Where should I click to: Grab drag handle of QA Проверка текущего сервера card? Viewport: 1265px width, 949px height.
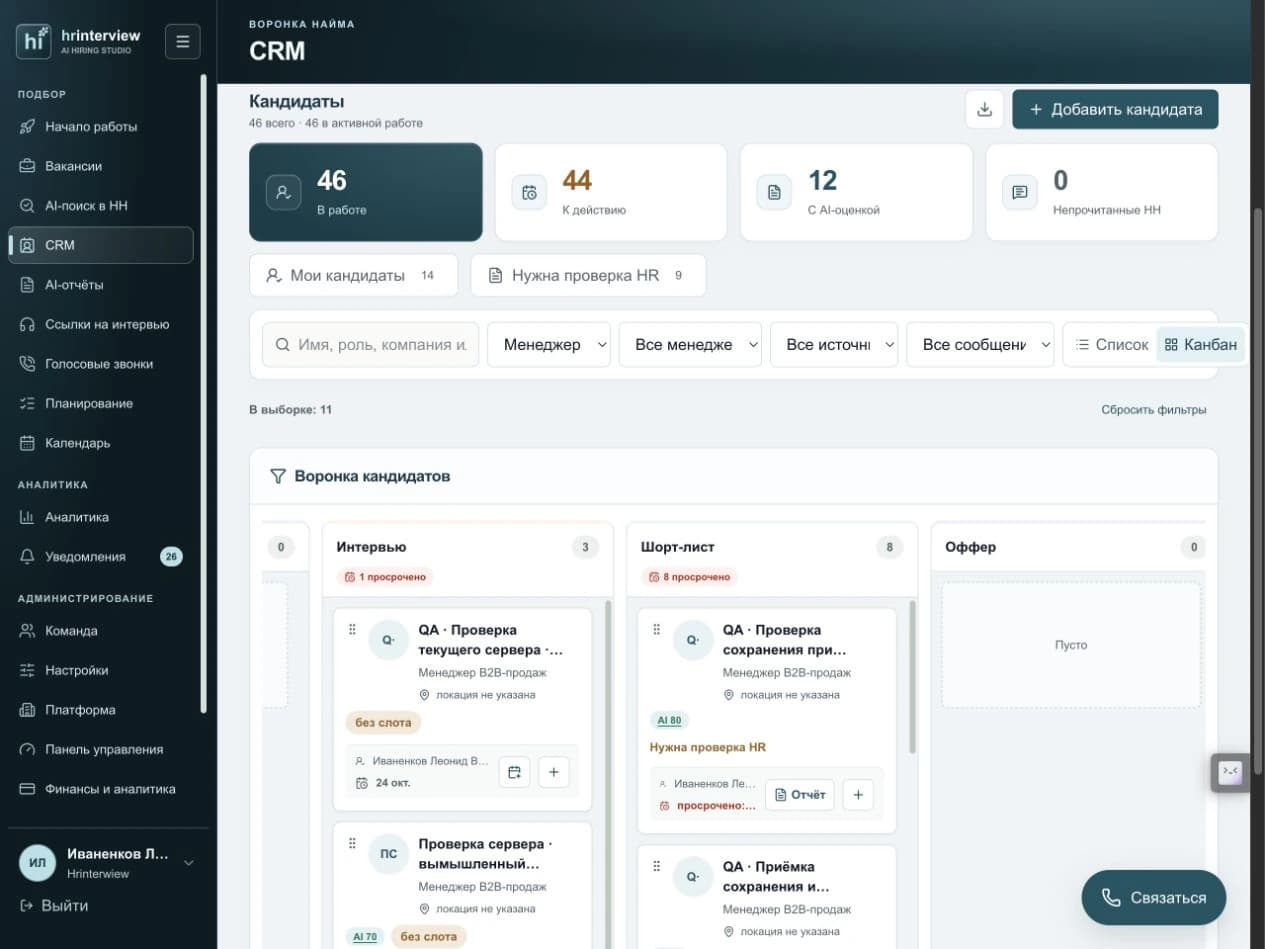(352, 630)
